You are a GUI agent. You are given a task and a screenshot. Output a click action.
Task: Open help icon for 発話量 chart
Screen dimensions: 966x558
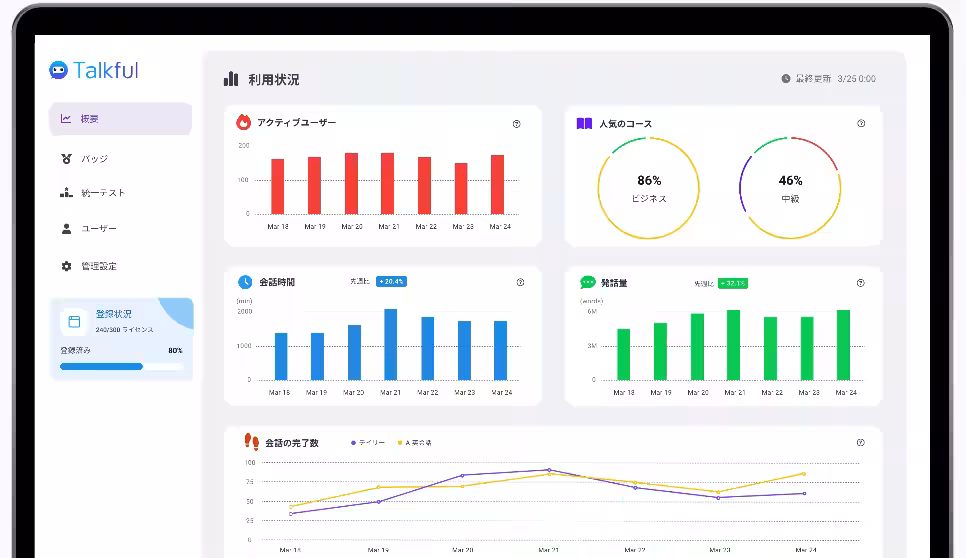click(x=861, y=283)
